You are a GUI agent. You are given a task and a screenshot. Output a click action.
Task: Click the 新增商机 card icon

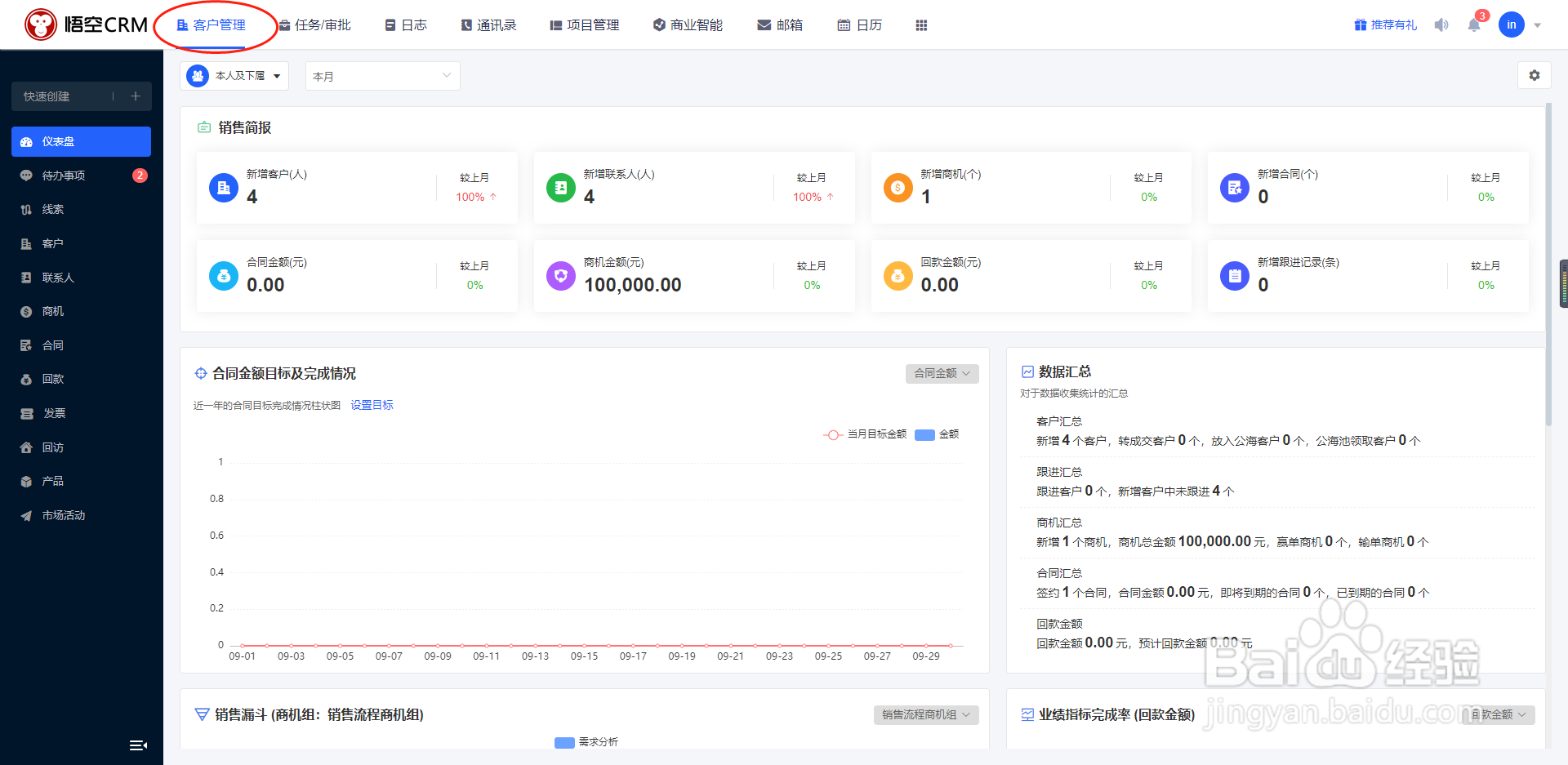tap(898, 188)
